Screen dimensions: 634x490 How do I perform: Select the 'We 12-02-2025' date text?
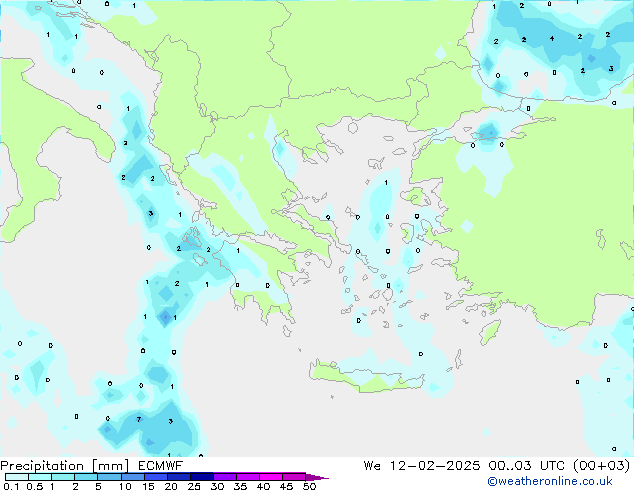[422, 466]
